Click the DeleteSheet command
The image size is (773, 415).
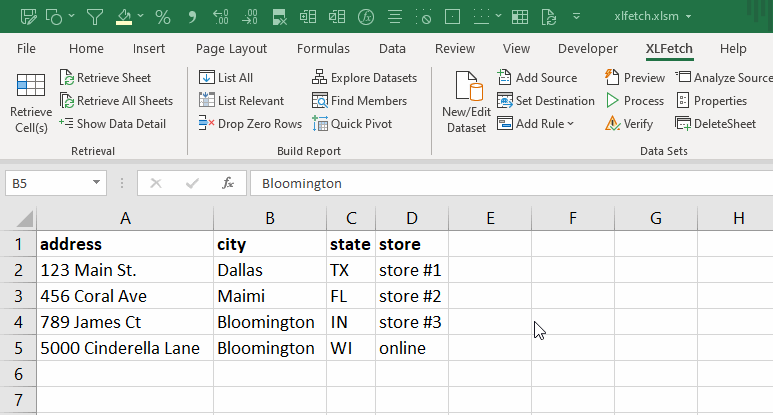(716, 124)
